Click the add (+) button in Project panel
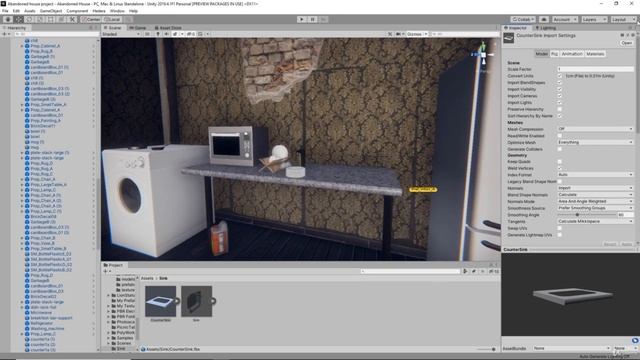 [x=106, y=271]
